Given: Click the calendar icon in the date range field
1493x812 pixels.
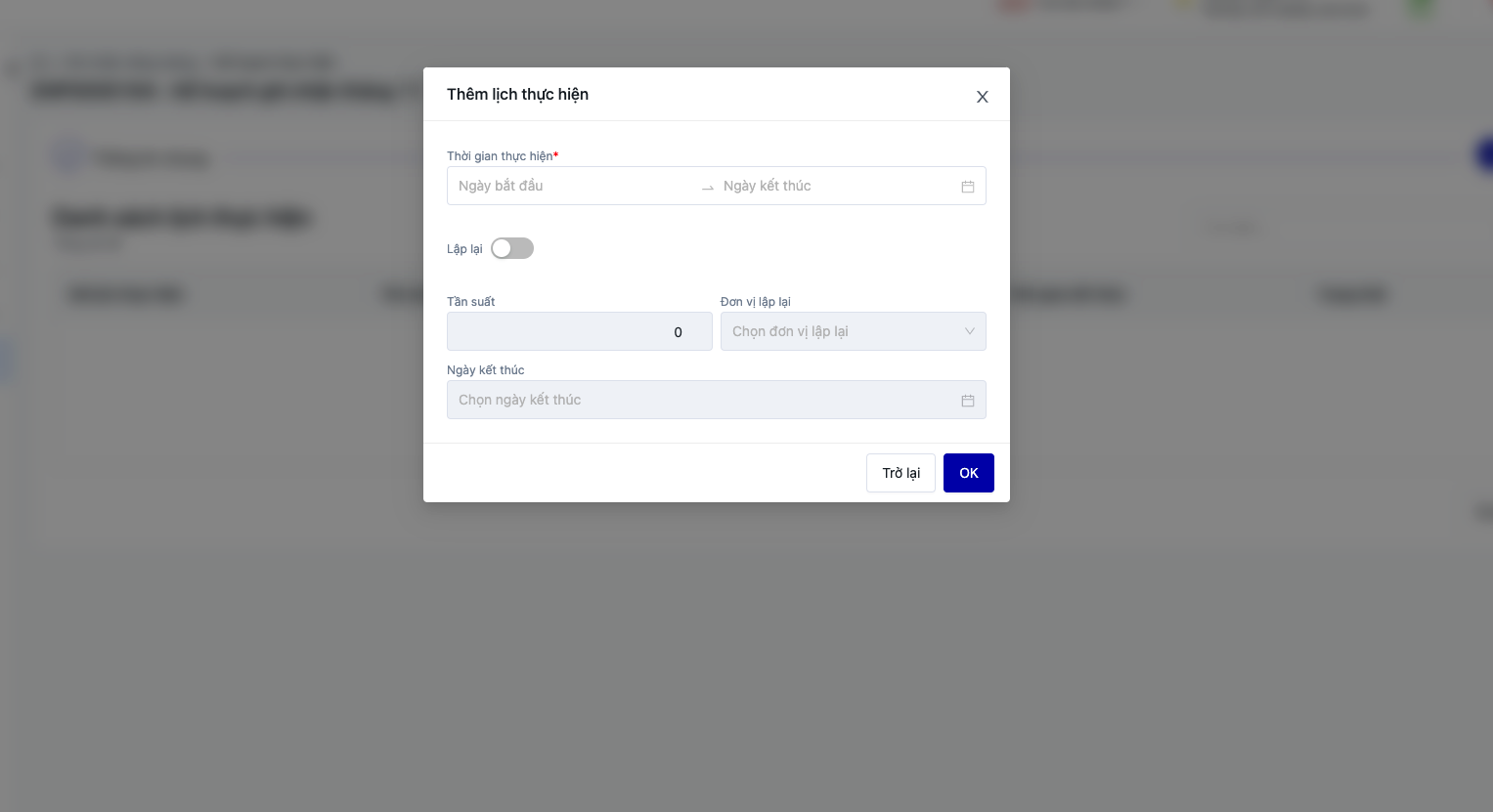Looking at the screenshot, I should [968, 187].
